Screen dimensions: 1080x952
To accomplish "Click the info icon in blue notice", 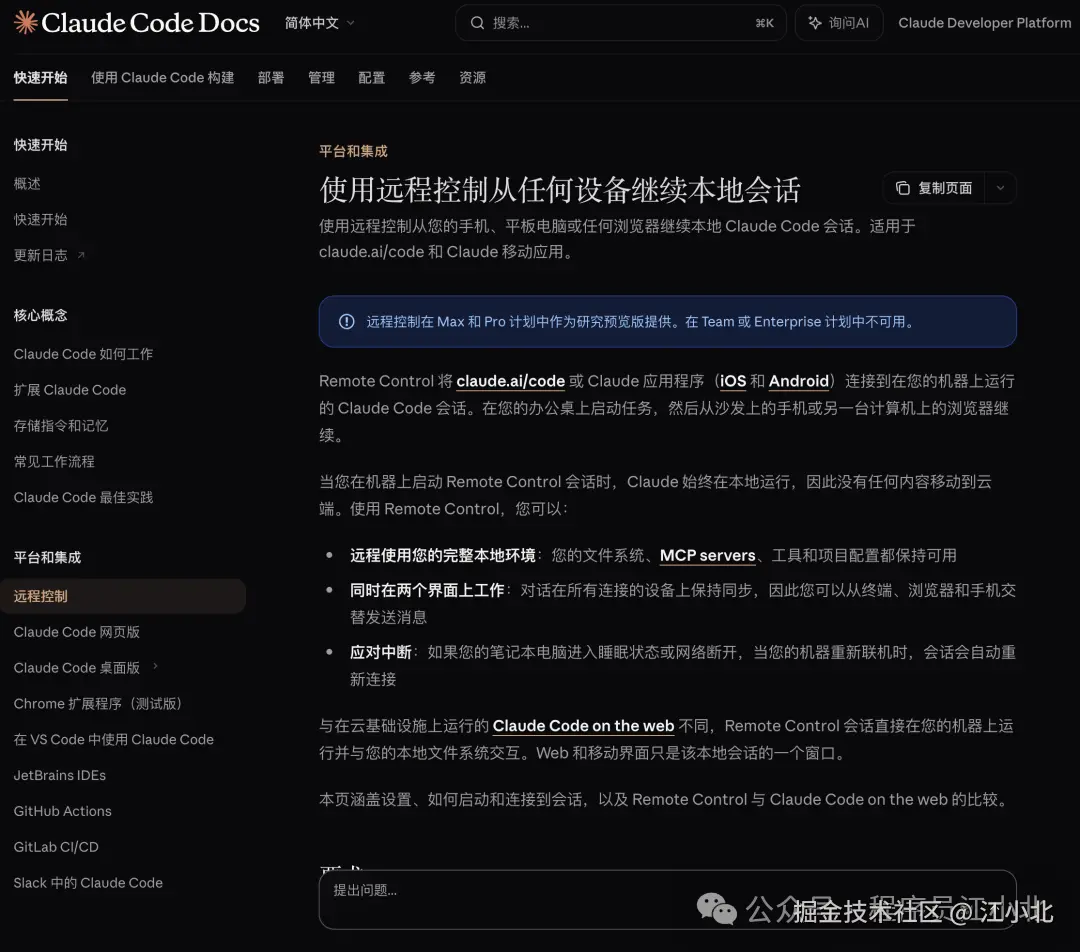I will coord(346,322).
